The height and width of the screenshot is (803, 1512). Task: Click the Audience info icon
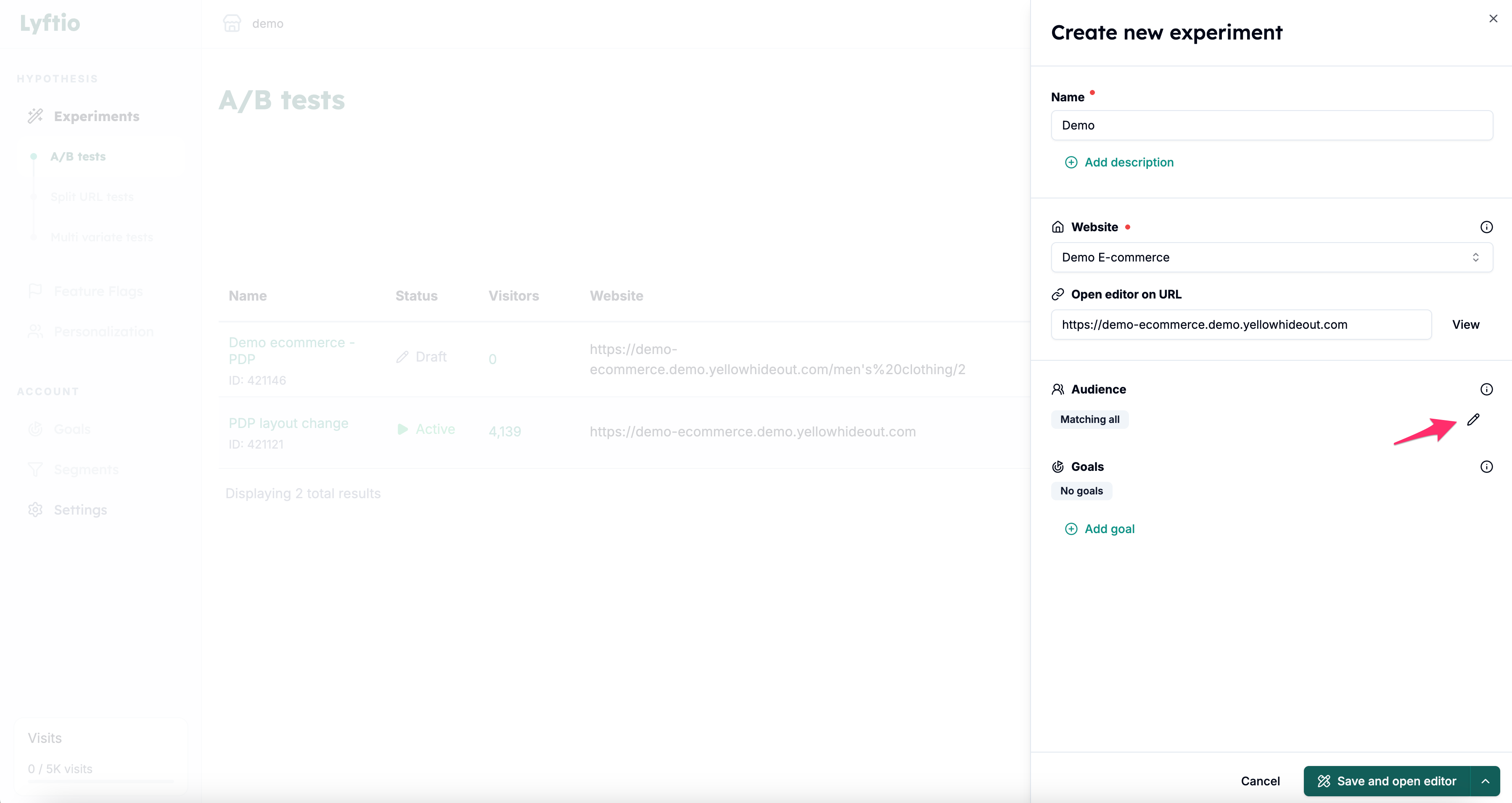coord(1486,389)
